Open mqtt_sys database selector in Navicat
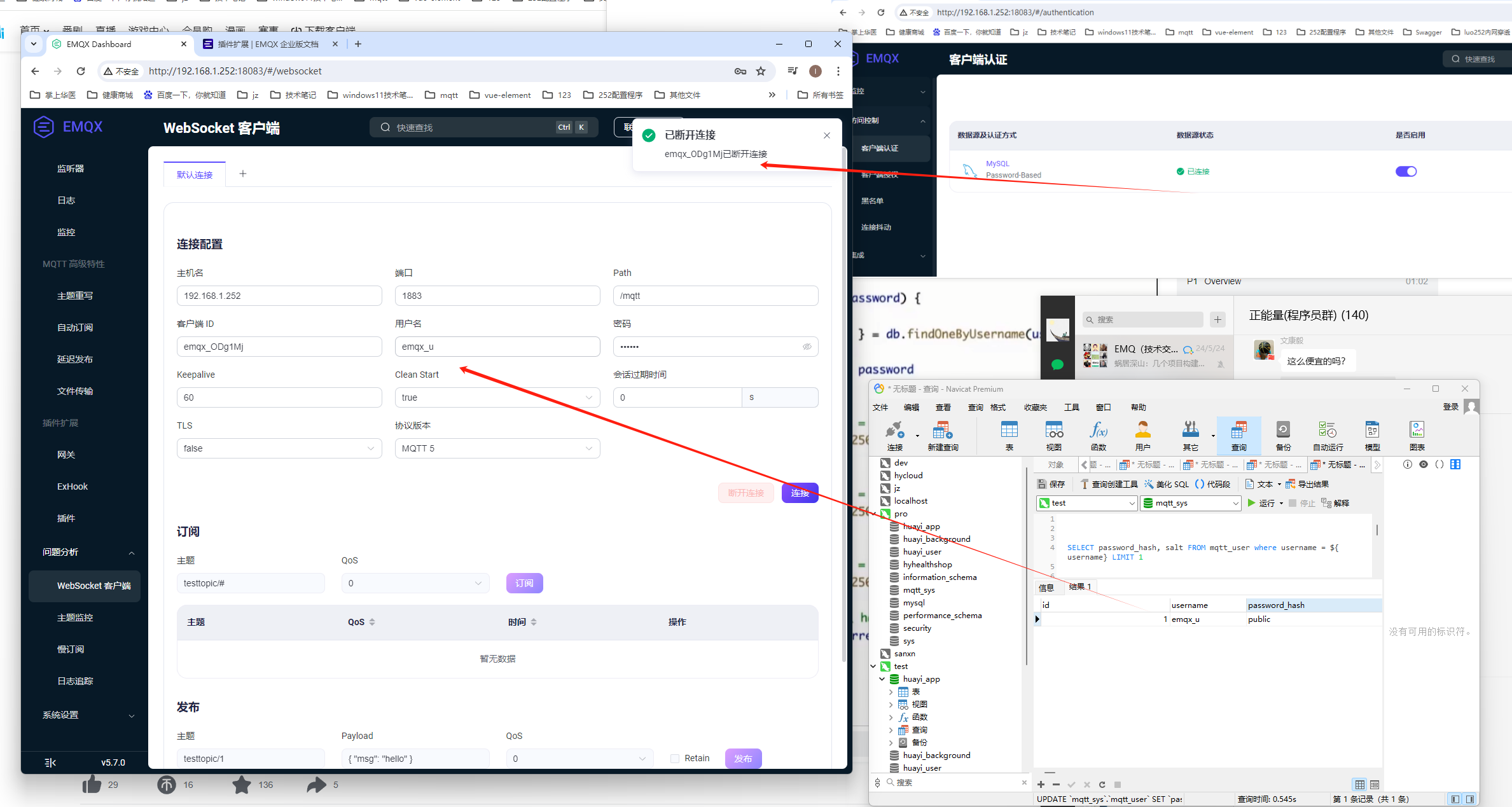This screenshot has width=1512, height=807. point(1190,503)
